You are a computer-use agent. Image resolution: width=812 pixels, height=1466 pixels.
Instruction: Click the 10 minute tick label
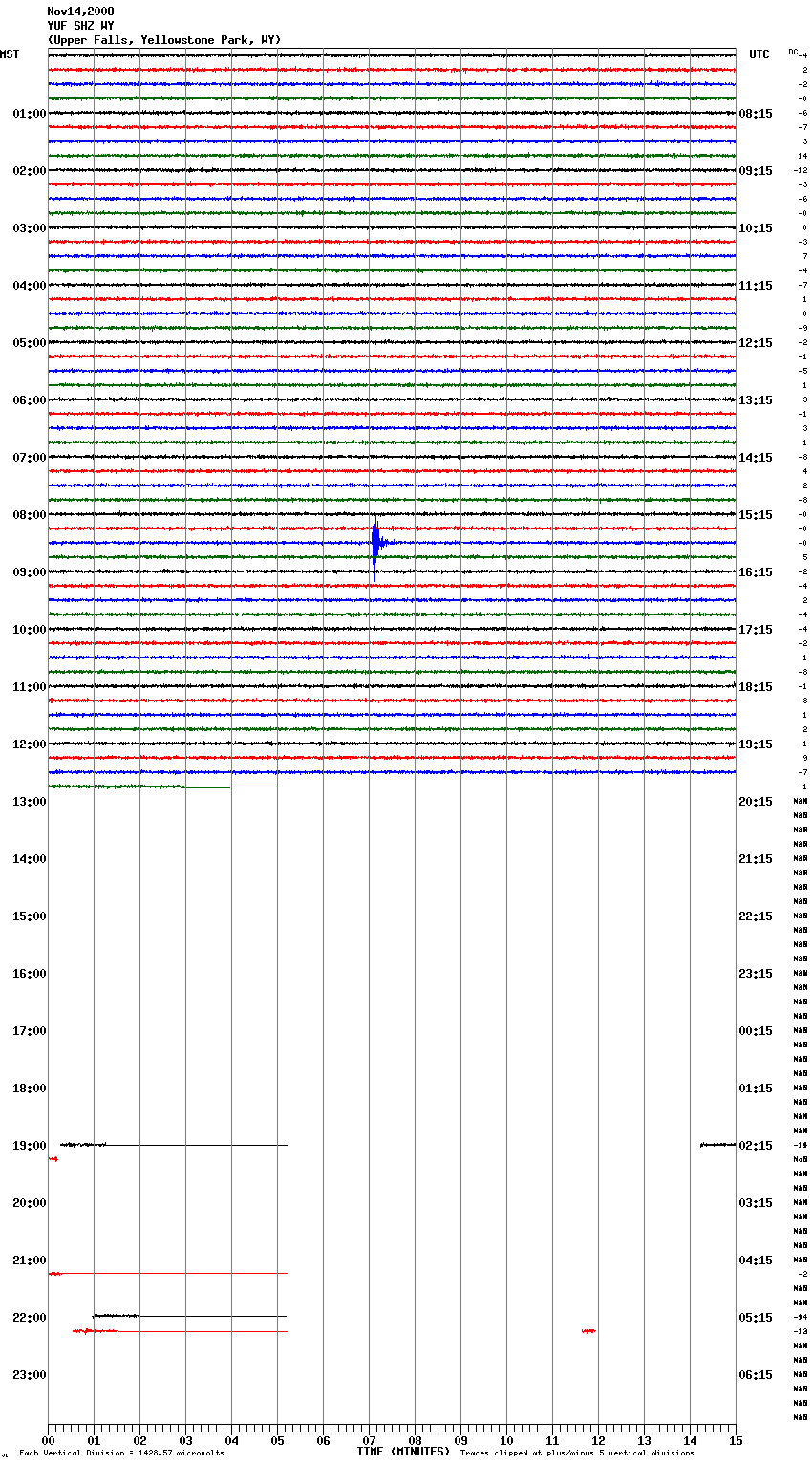[x=506, y=1440]
